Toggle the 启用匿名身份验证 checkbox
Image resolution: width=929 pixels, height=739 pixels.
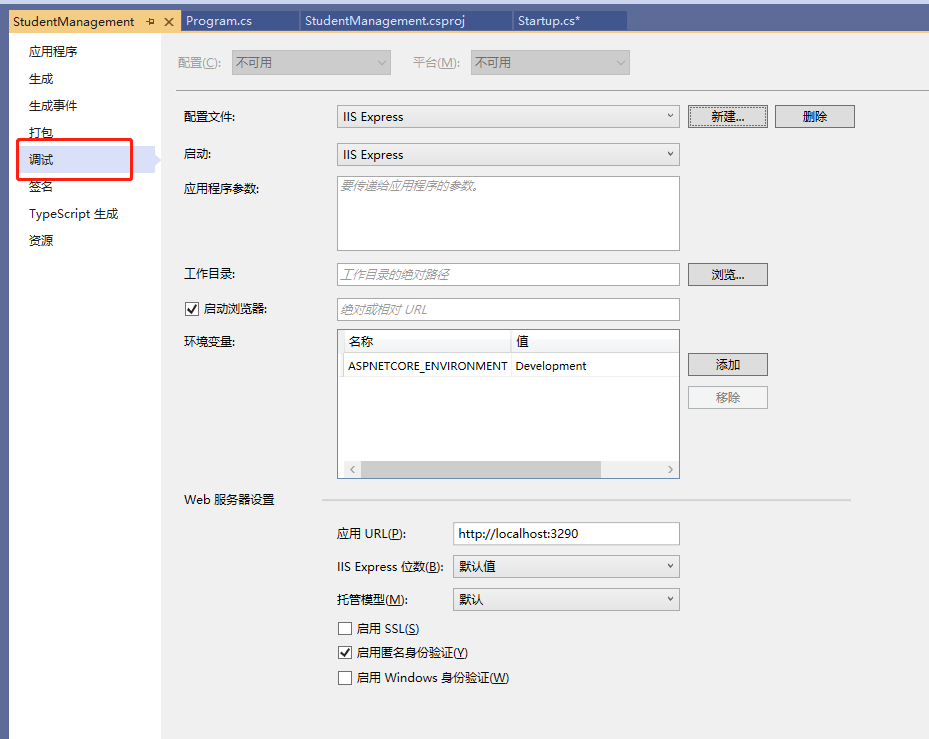click(x=345, y=652)
